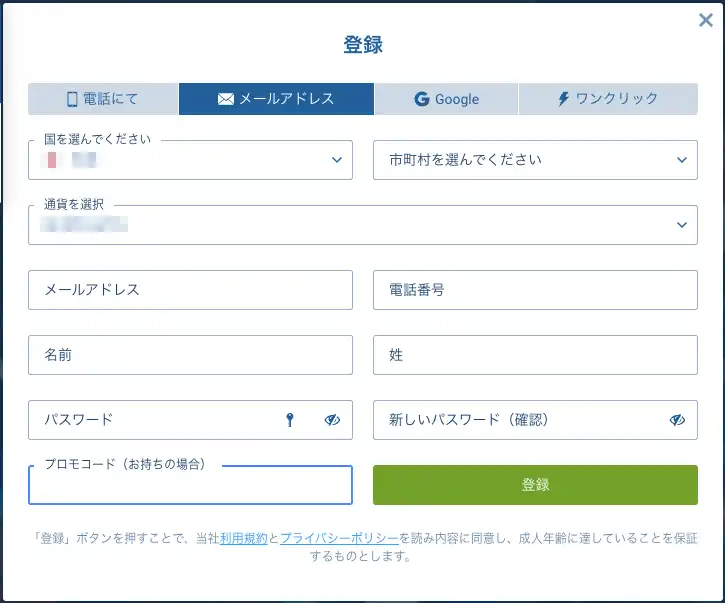
Task: Click the 電話番号 input field
Action: 535,290
